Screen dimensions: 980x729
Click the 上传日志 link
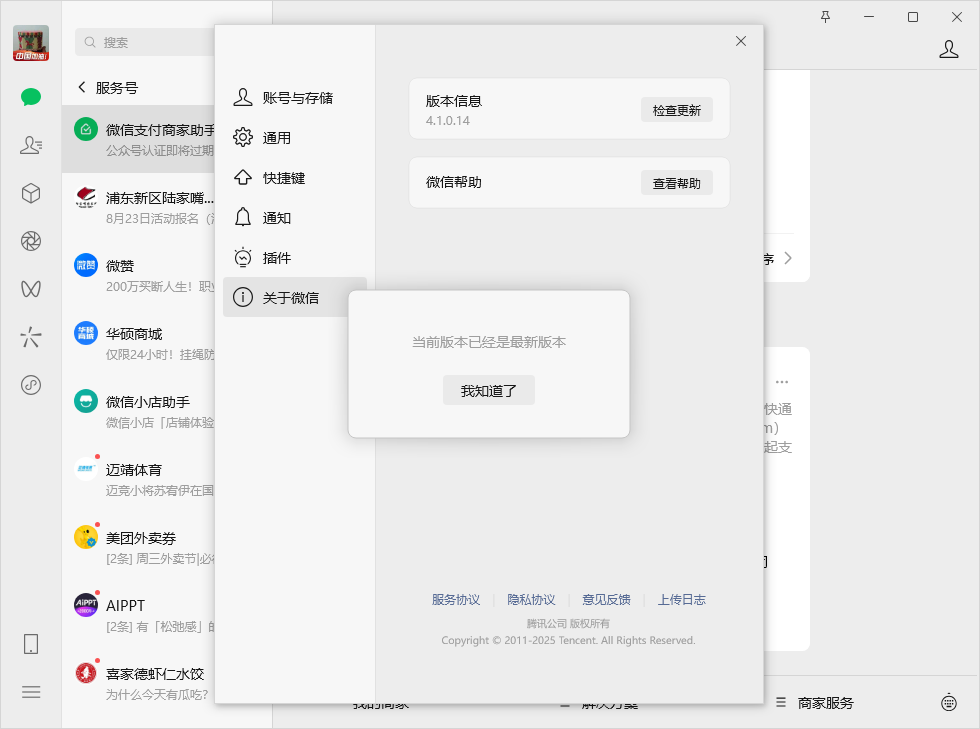tap(682, 600)
